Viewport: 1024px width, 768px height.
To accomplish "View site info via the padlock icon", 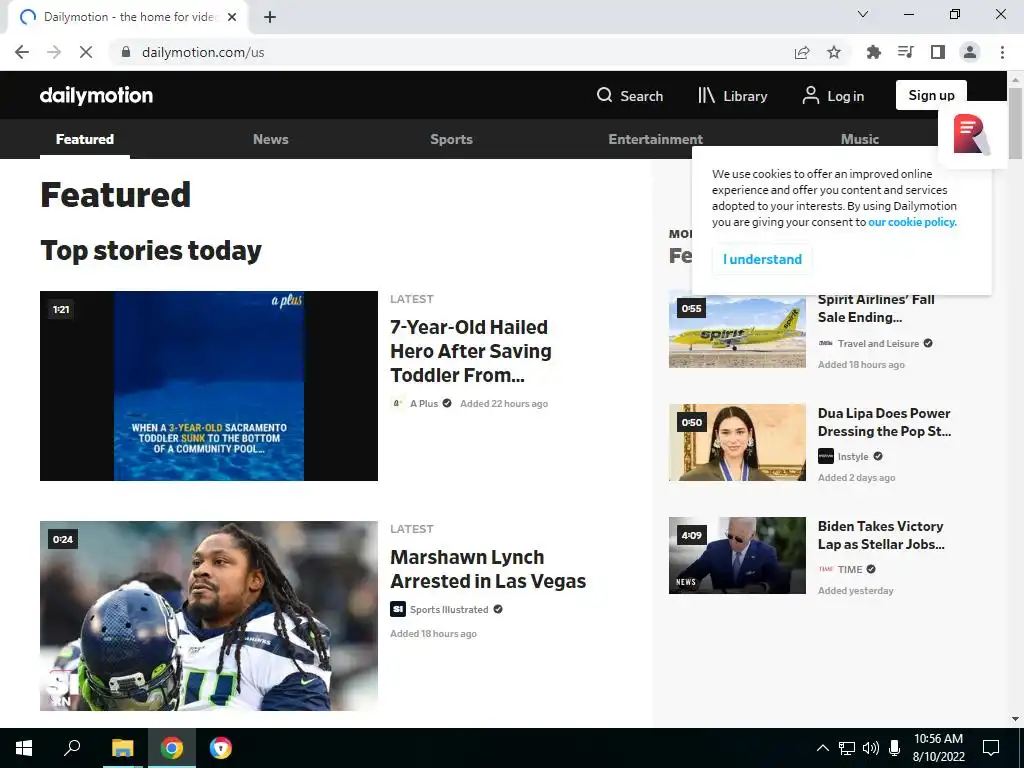I will click(126, 52).
